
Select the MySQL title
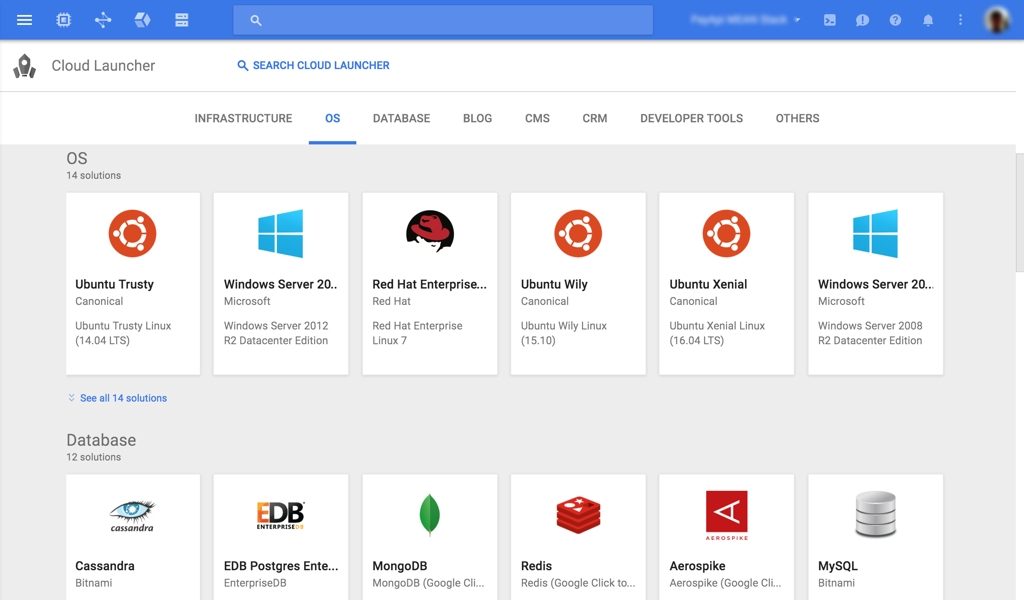click(x=838, y=566)
